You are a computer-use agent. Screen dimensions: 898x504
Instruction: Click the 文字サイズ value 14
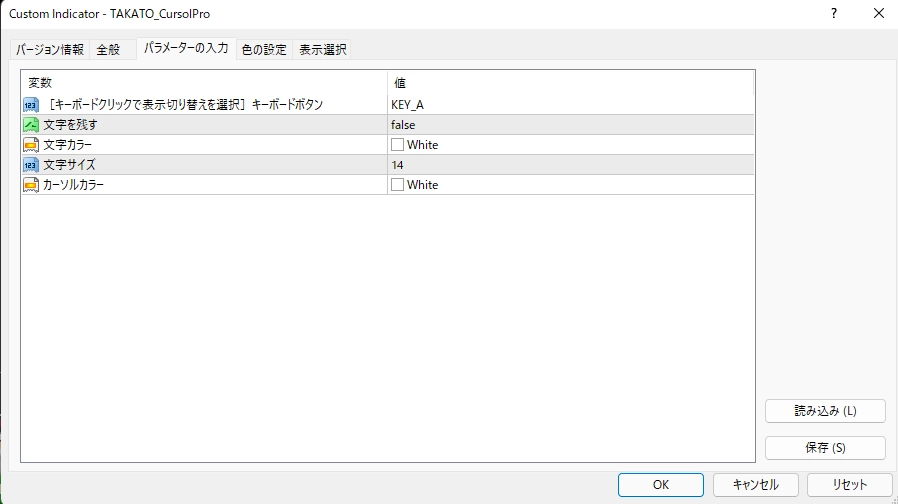[398, 164]
